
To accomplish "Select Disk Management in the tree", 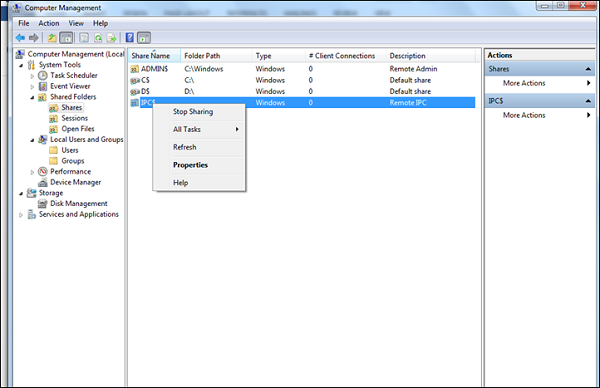I will pos(78,204).
